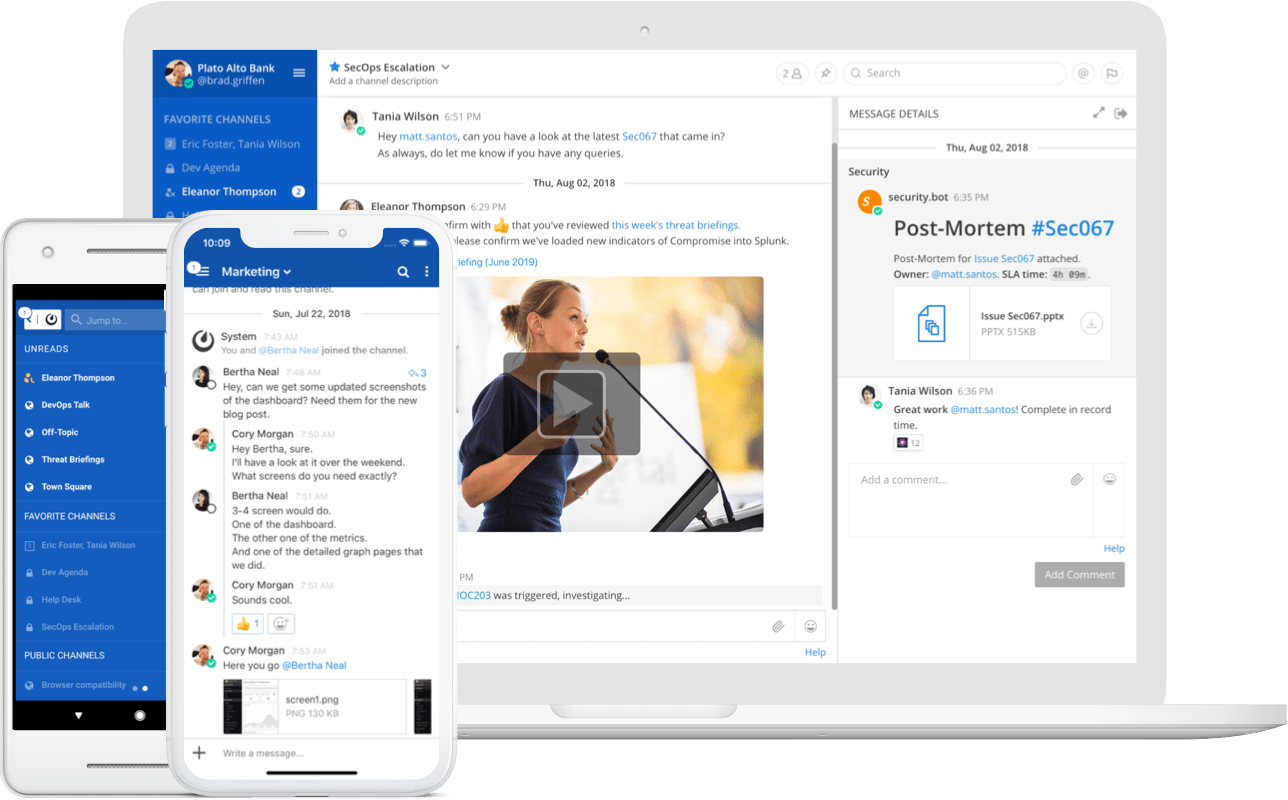The height and width of the screenshot is (800, 1288).
Task: Open the Issue Sec067 link
Action: tap(1004, 258)
